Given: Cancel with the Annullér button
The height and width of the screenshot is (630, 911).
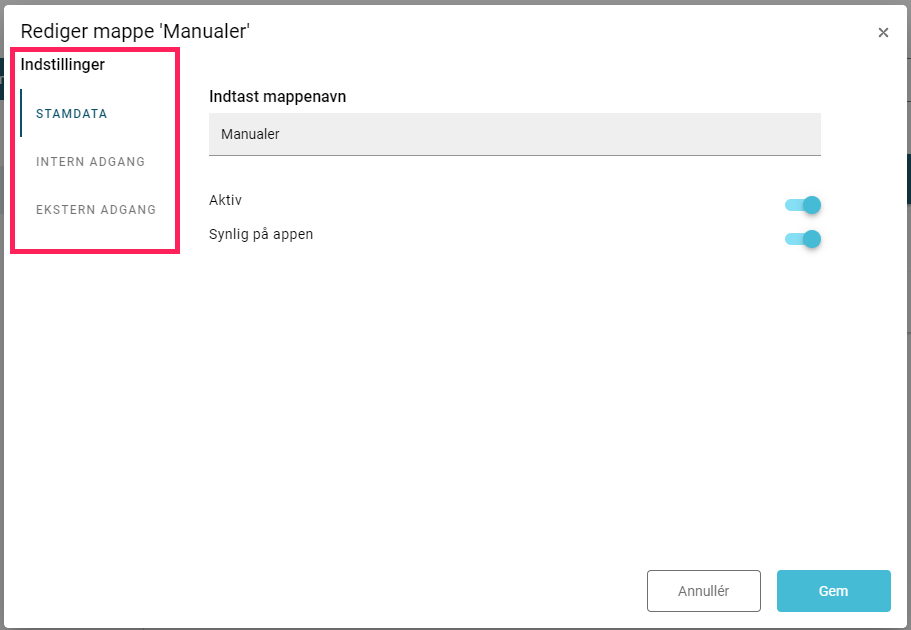Looking at the screenshot, I should pos(704,590).
